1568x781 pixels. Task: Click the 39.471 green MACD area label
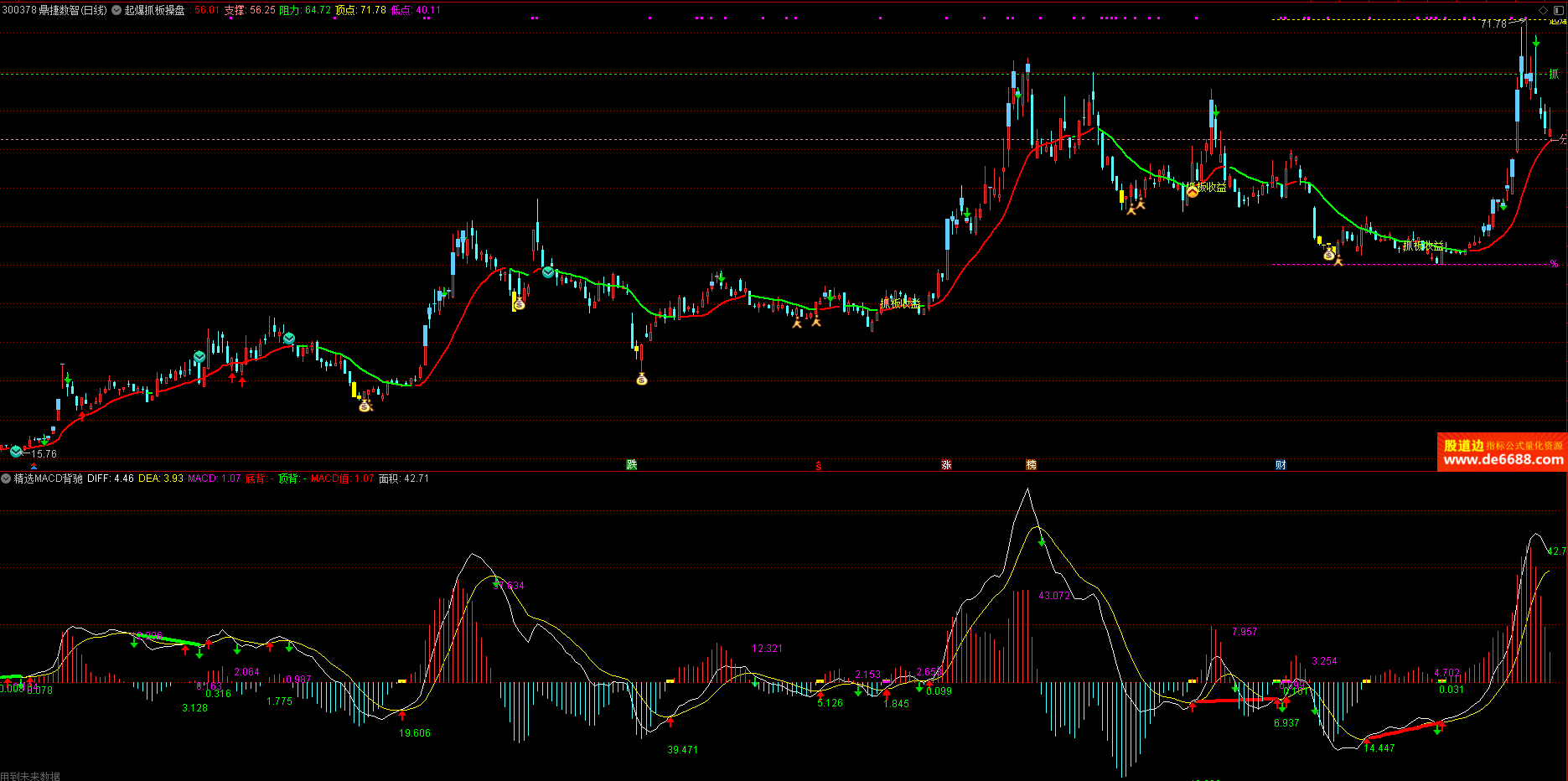[x=682, y=750]
